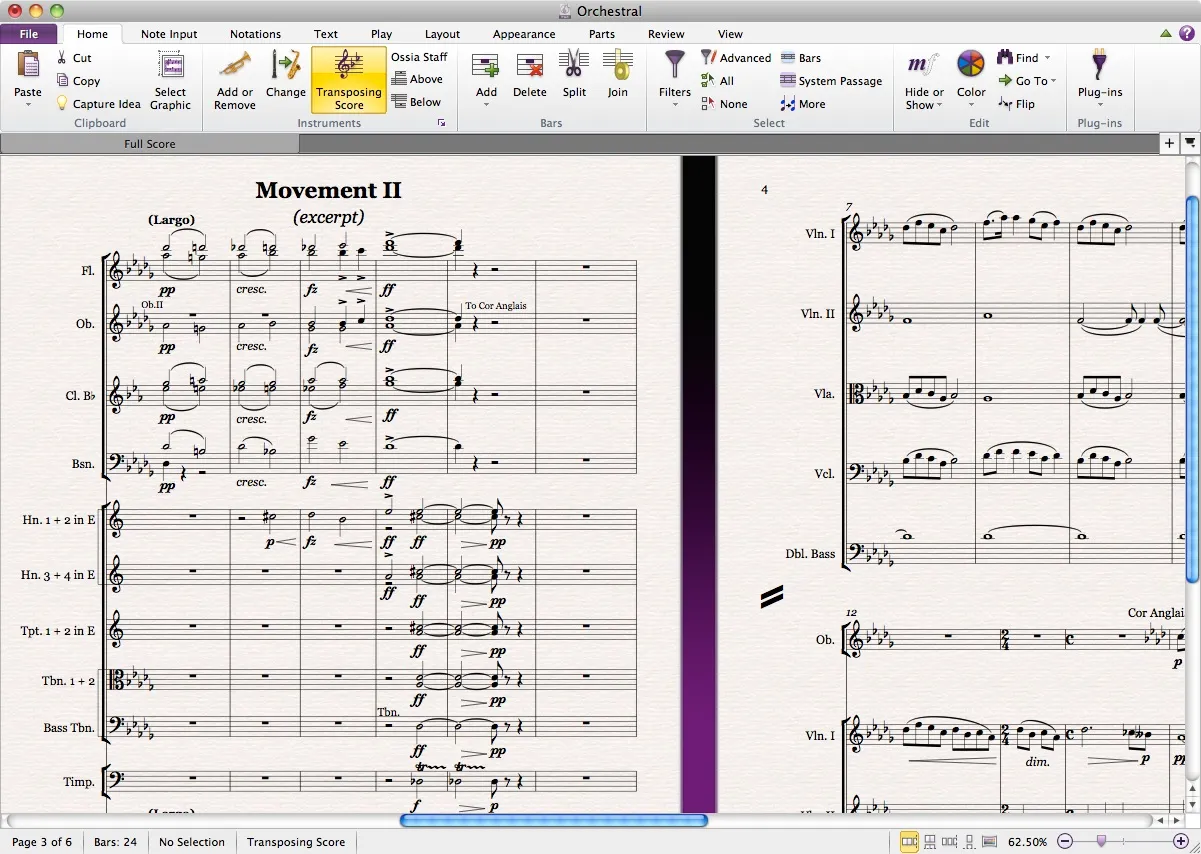Screen dimensions: 1201x854
Task: Open the Notations ribbon tab
Action: pyautogui.click(x=255, y=33)
